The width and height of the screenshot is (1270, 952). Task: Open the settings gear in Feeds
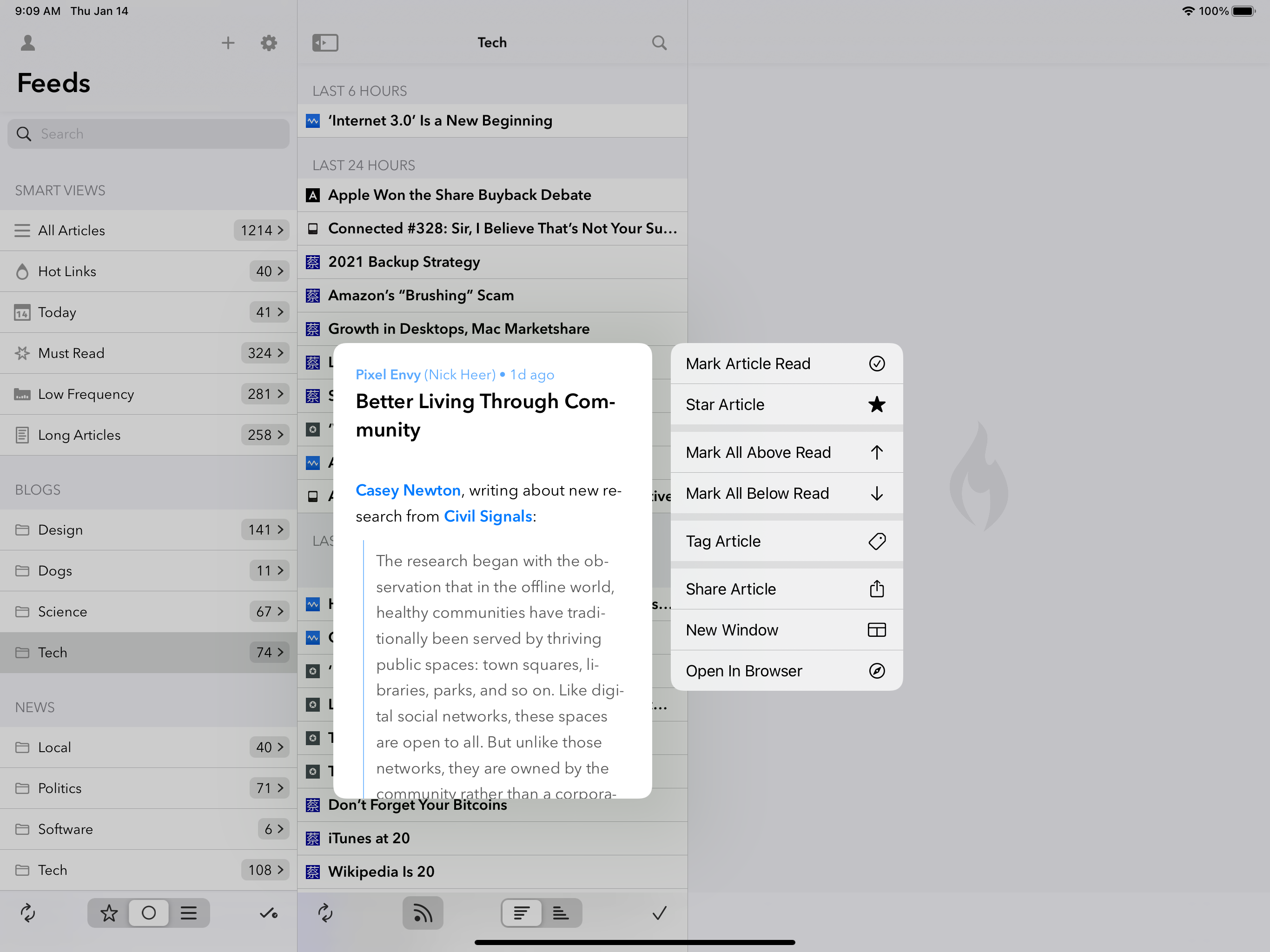coord(269,43)
